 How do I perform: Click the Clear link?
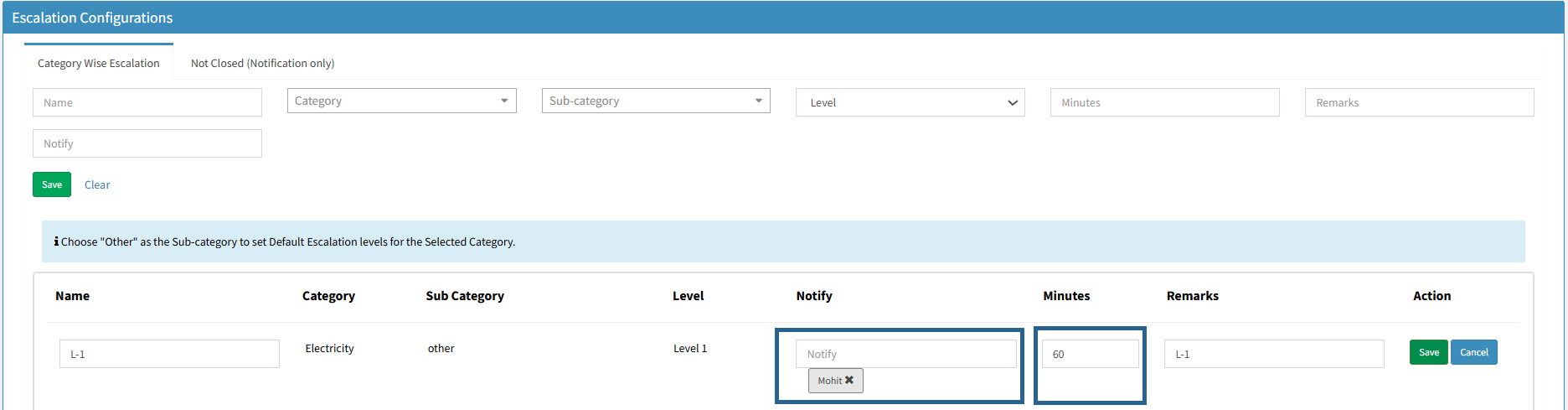point(97,184)
